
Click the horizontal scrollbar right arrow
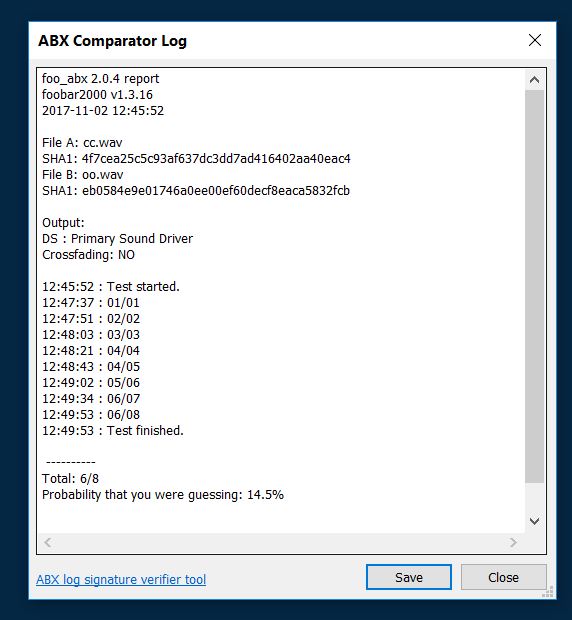pos(513,542)
